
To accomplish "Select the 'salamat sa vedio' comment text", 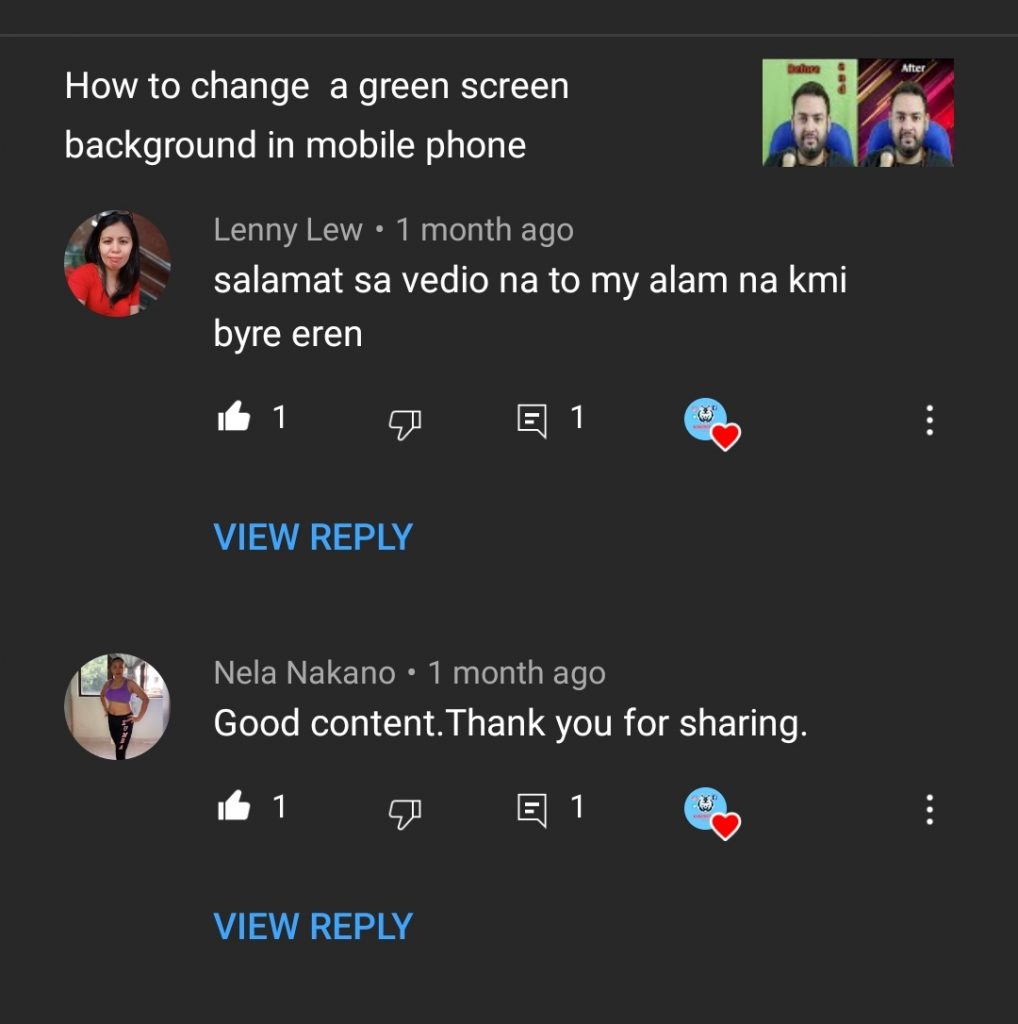I will coord(529,306).
